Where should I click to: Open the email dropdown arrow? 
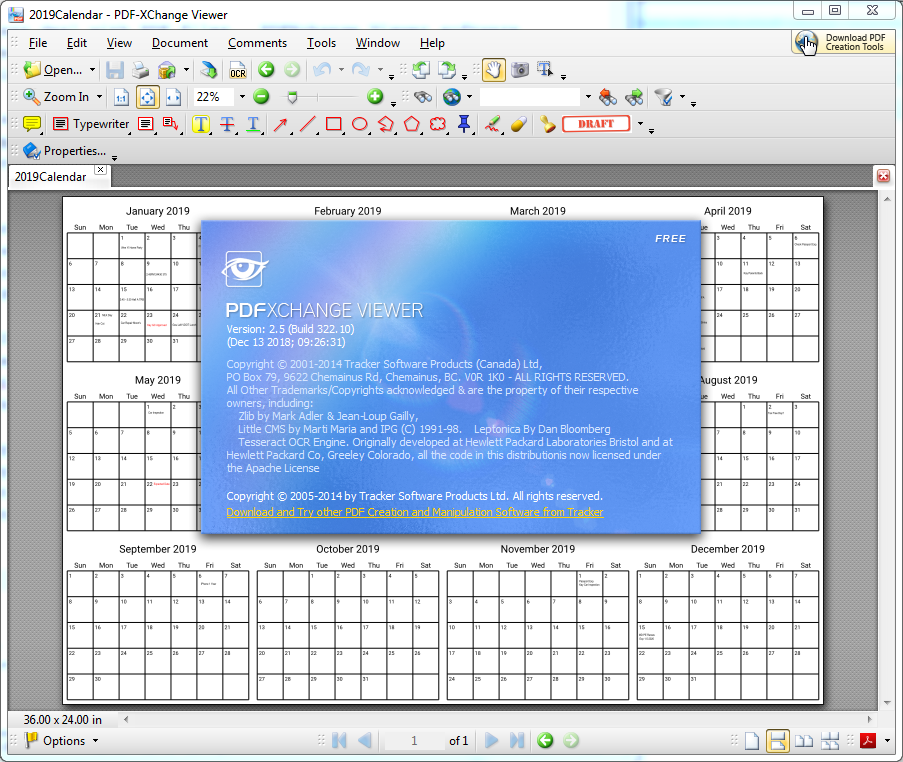click(186, 70)
